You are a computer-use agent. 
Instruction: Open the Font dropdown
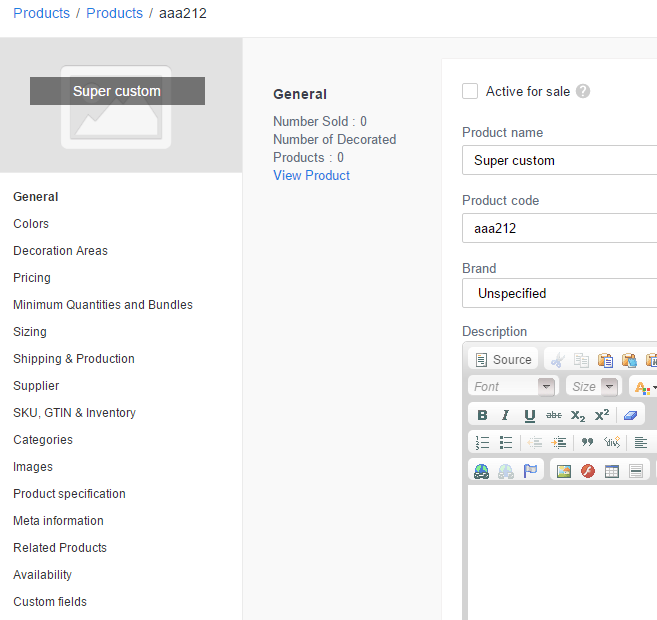point(513,386)
